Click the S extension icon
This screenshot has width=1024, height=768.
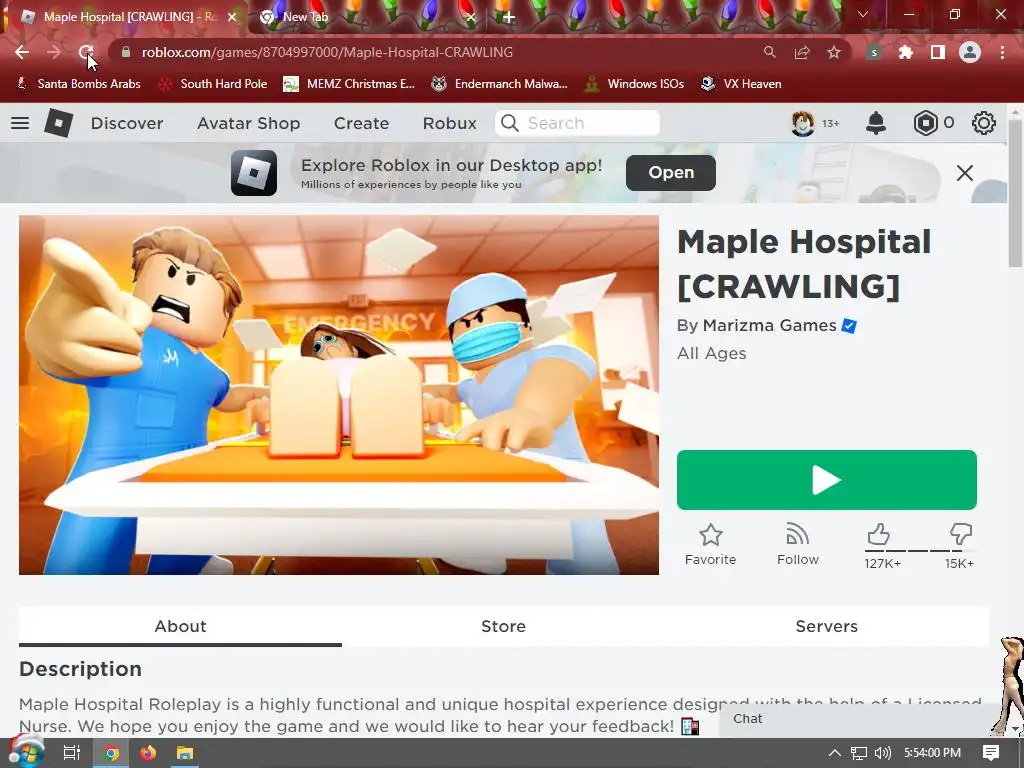pos(874,52)
